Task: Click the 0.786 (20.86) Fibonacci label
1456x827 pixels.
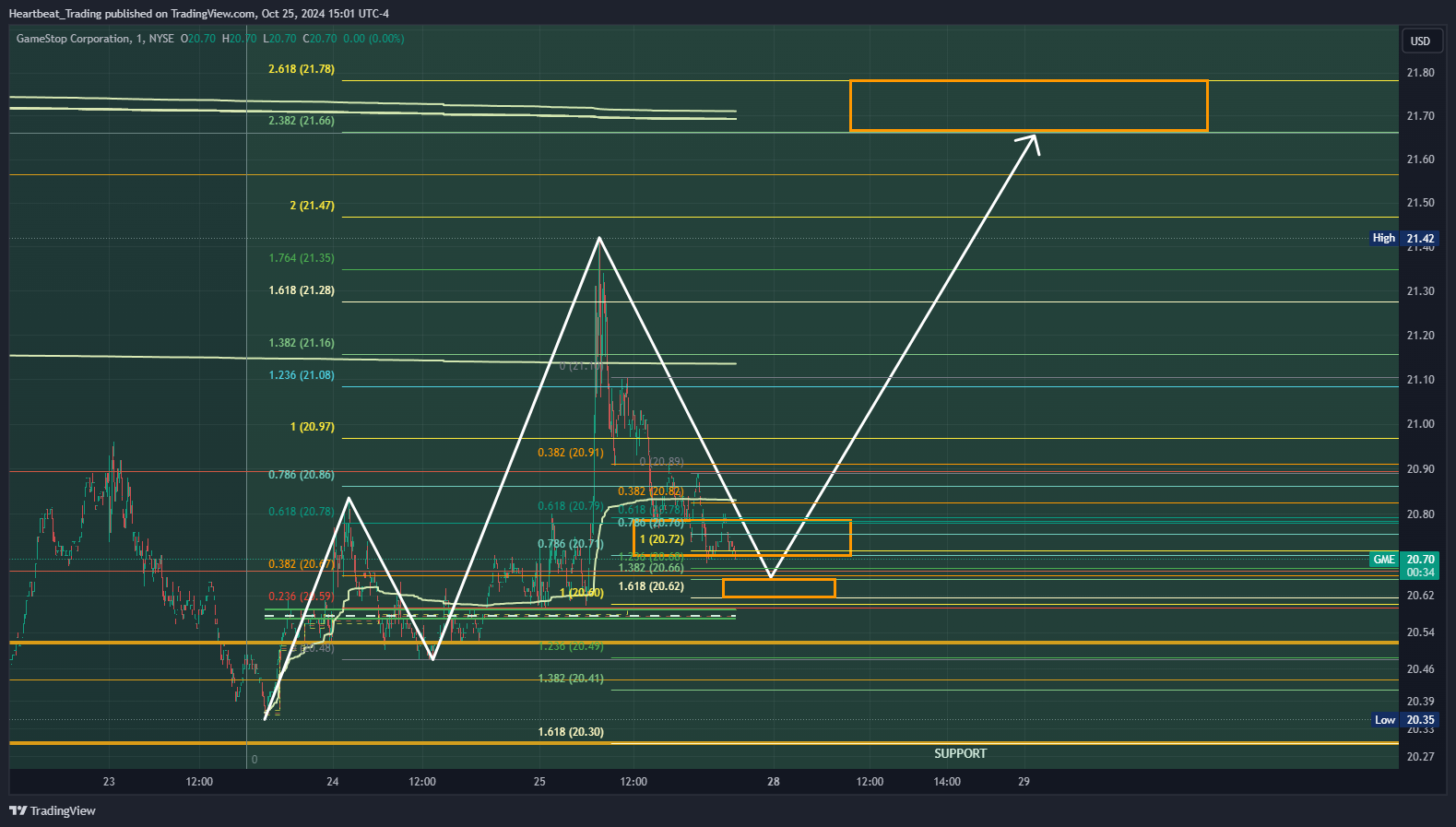Action: pos(302,475)
